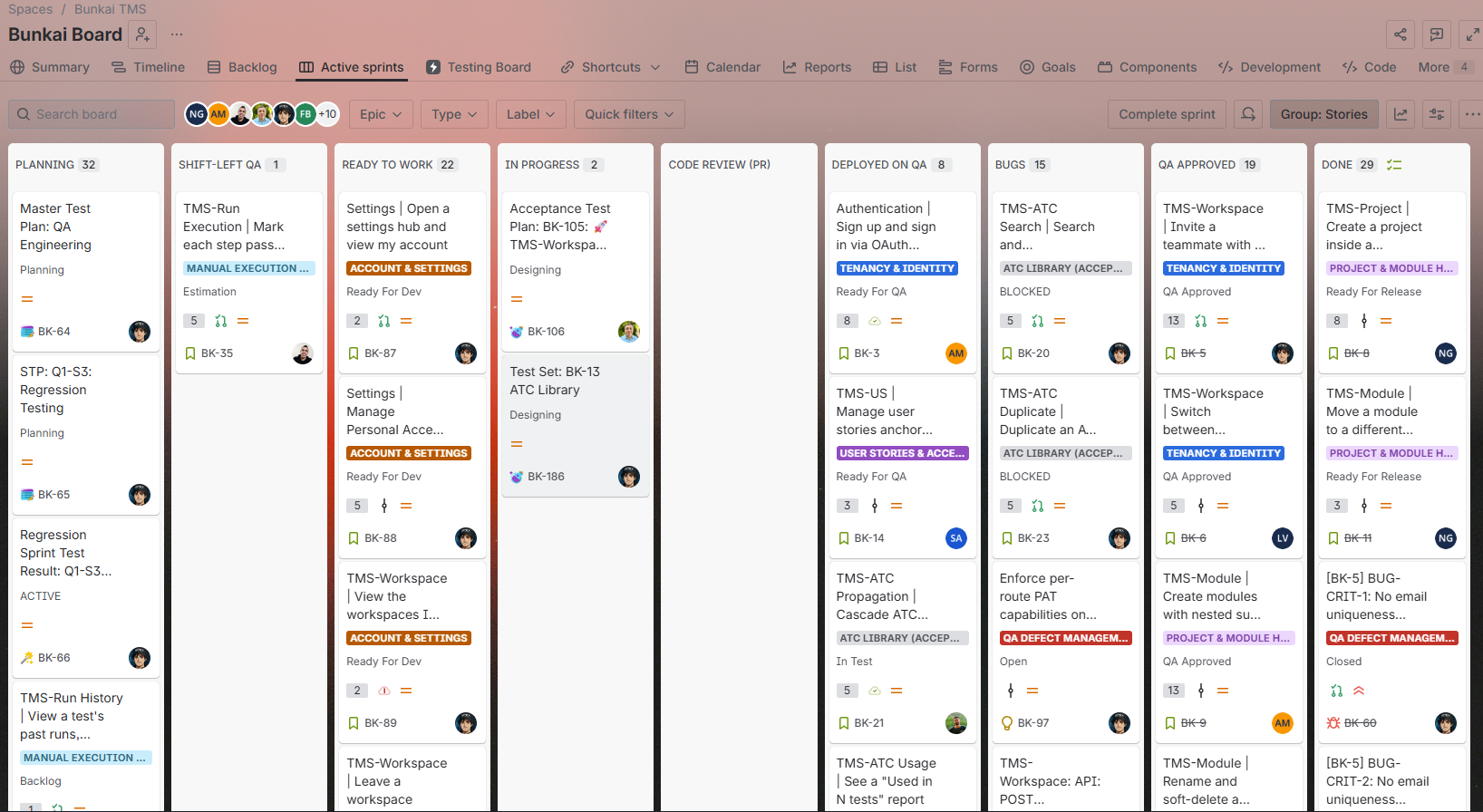Click the automation icon next to Complete sprint
Viewport: 1483px width, 812px height.
pos(1248,114)
